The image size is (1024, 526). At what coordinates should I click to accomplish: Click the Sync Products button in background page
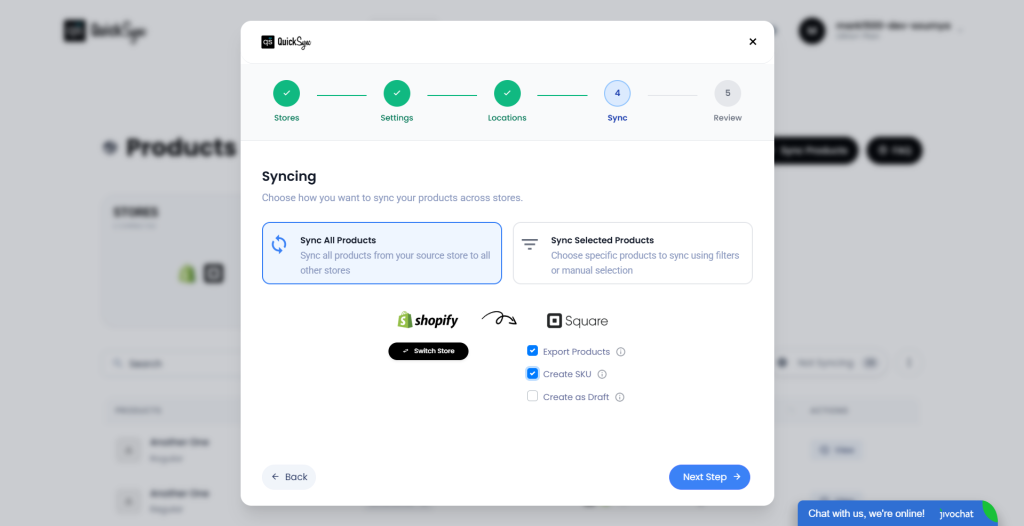(x=816, y=150)
